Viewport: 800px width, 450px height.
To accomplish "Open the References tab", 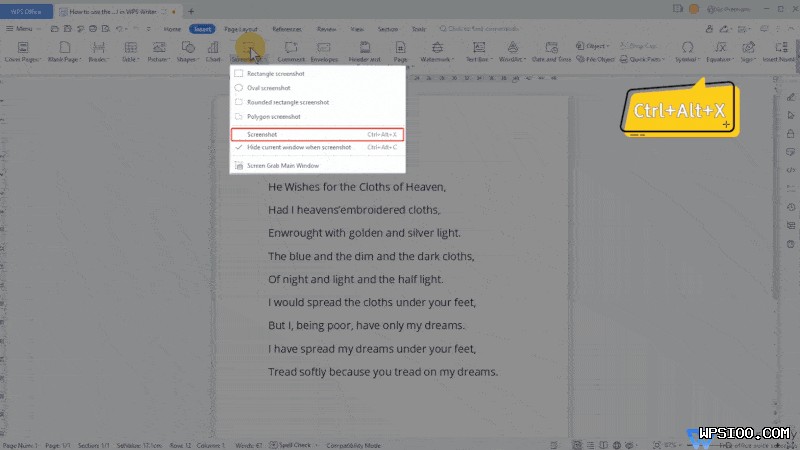I will 288,29.
